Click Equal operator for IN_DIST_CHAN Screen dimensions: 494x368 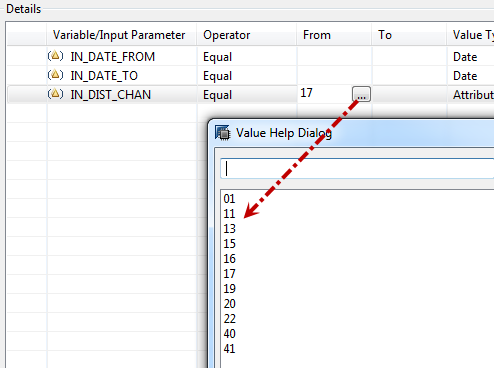(x=217, y=95)
